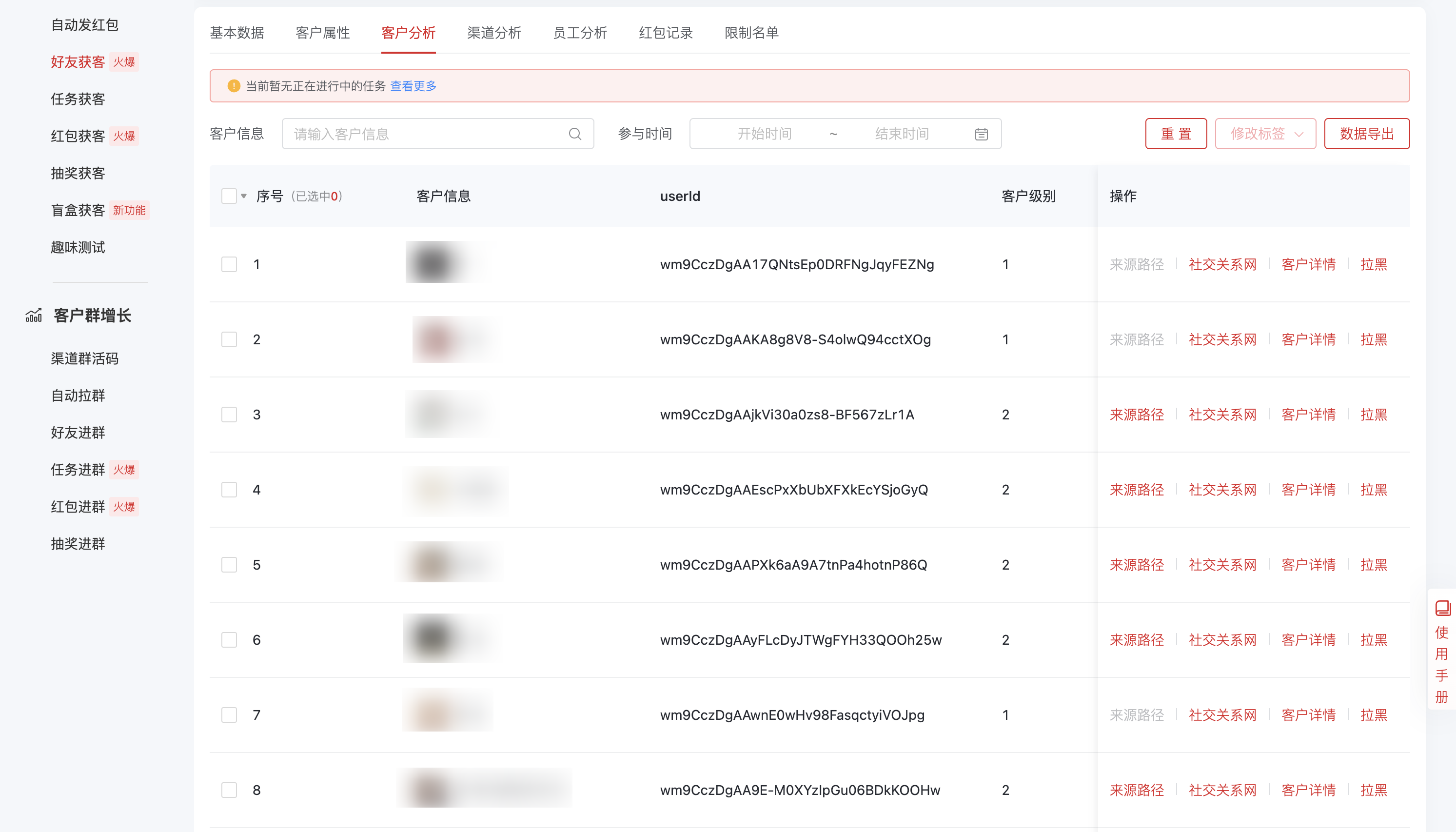Viewport: 1456px width, 832px height.
Task: Tick the checkbox beside row 5
Action: (229, 565)
